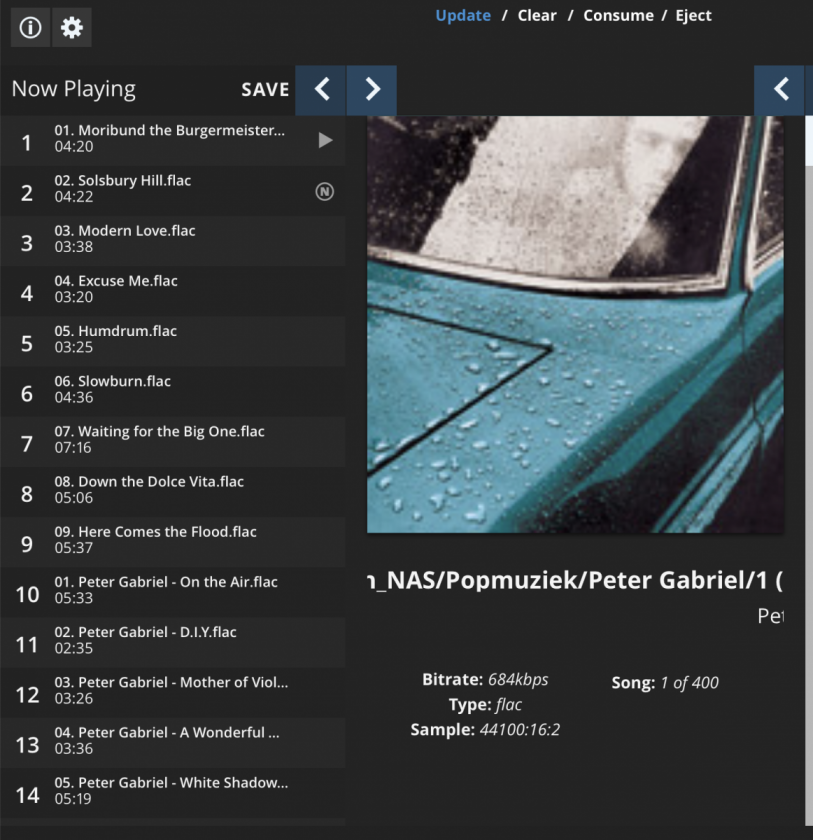
Task: Select track 03. Peter Gabriel - Mother of Viol...
Action: tap(172, 693)
